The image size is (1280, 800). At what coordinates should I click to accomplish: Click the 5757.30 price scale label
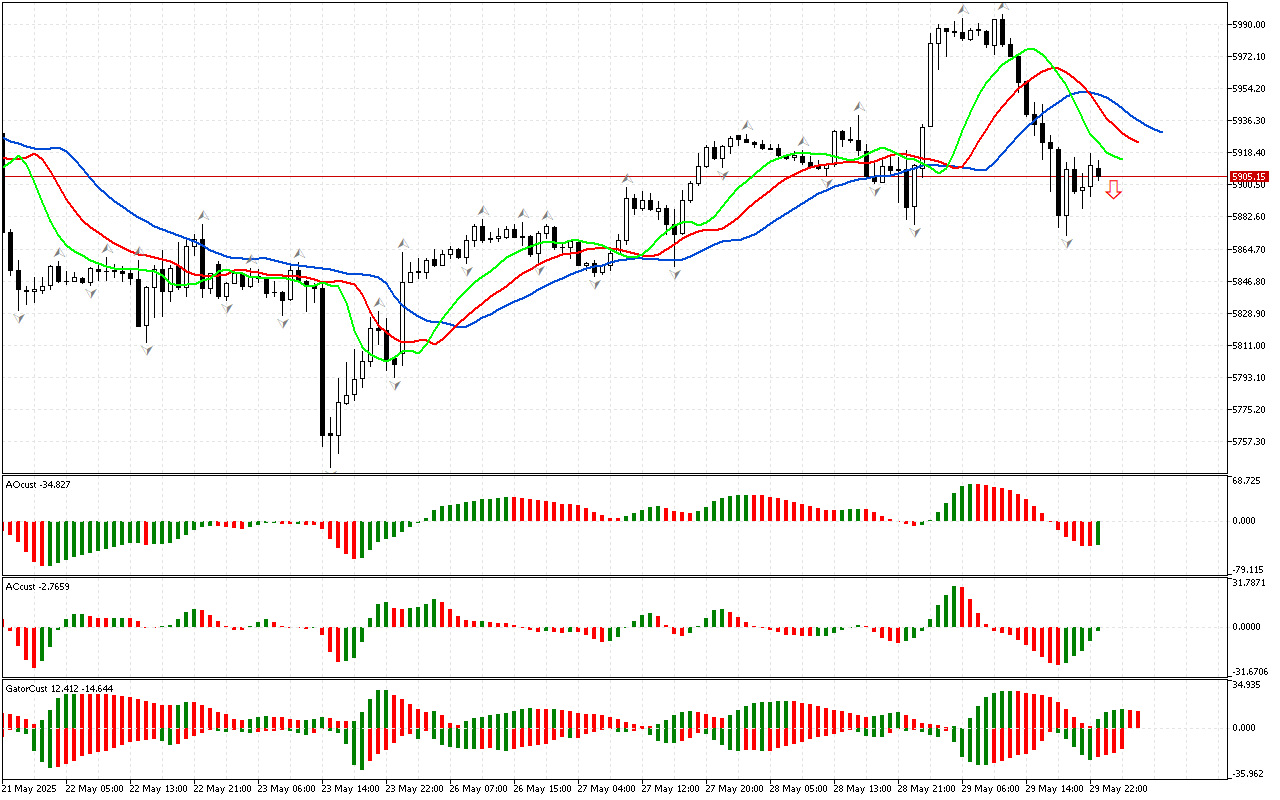tap(1250, 441)
